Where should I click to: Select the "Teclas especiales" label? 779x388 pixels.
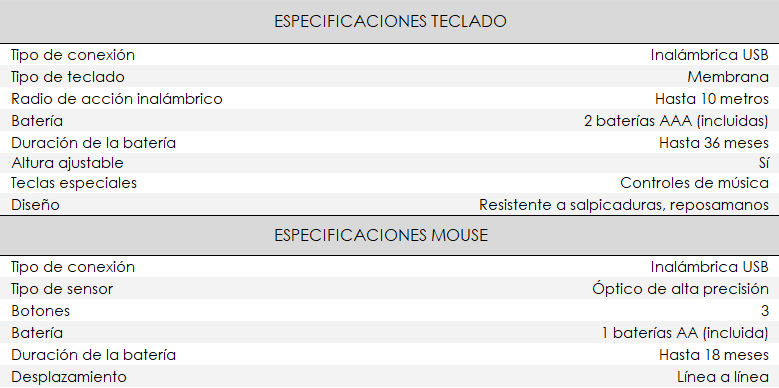[x=74, y=183]
